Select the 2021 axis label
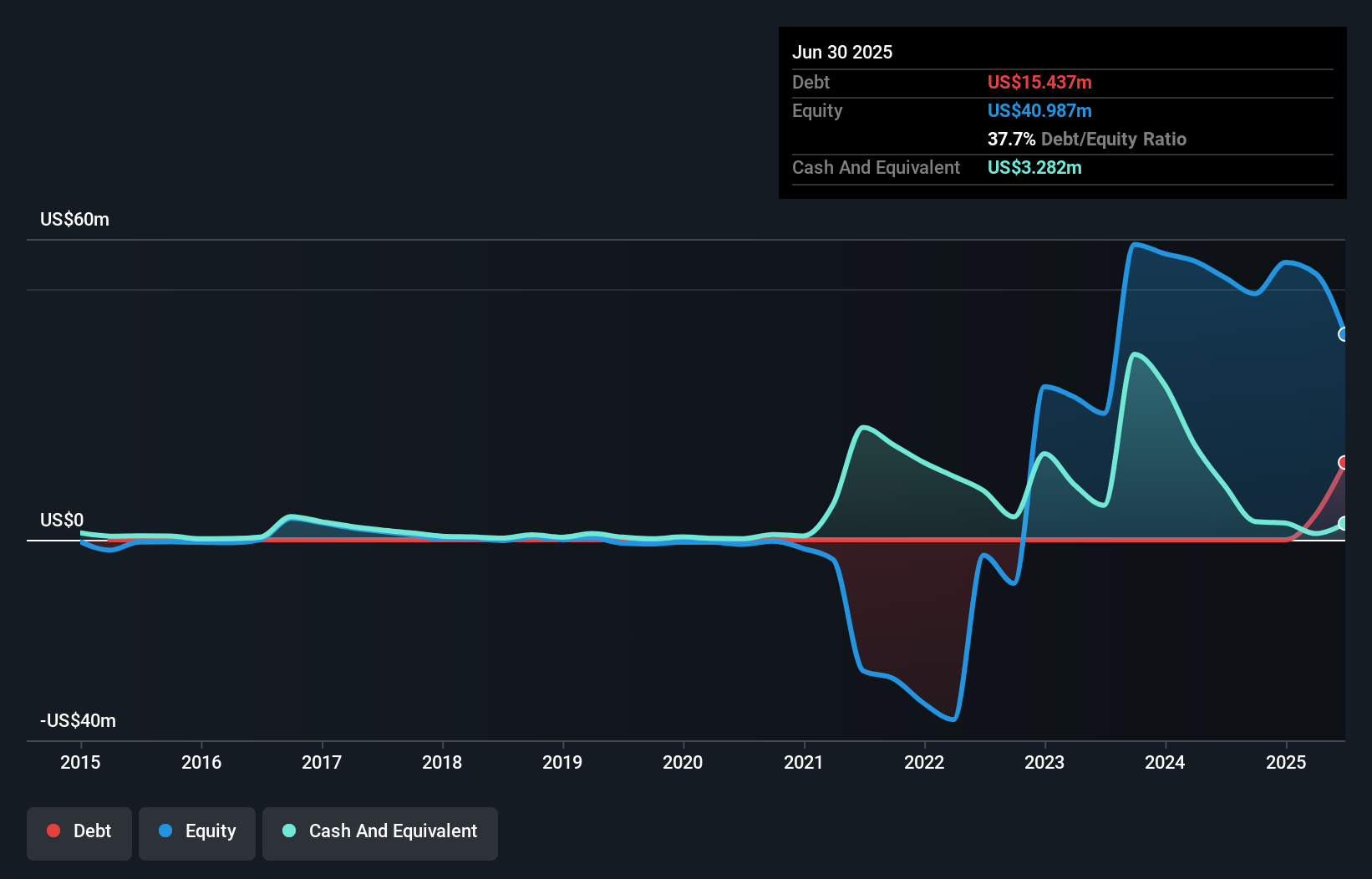The image size is (1372, 879). (804, 762)
